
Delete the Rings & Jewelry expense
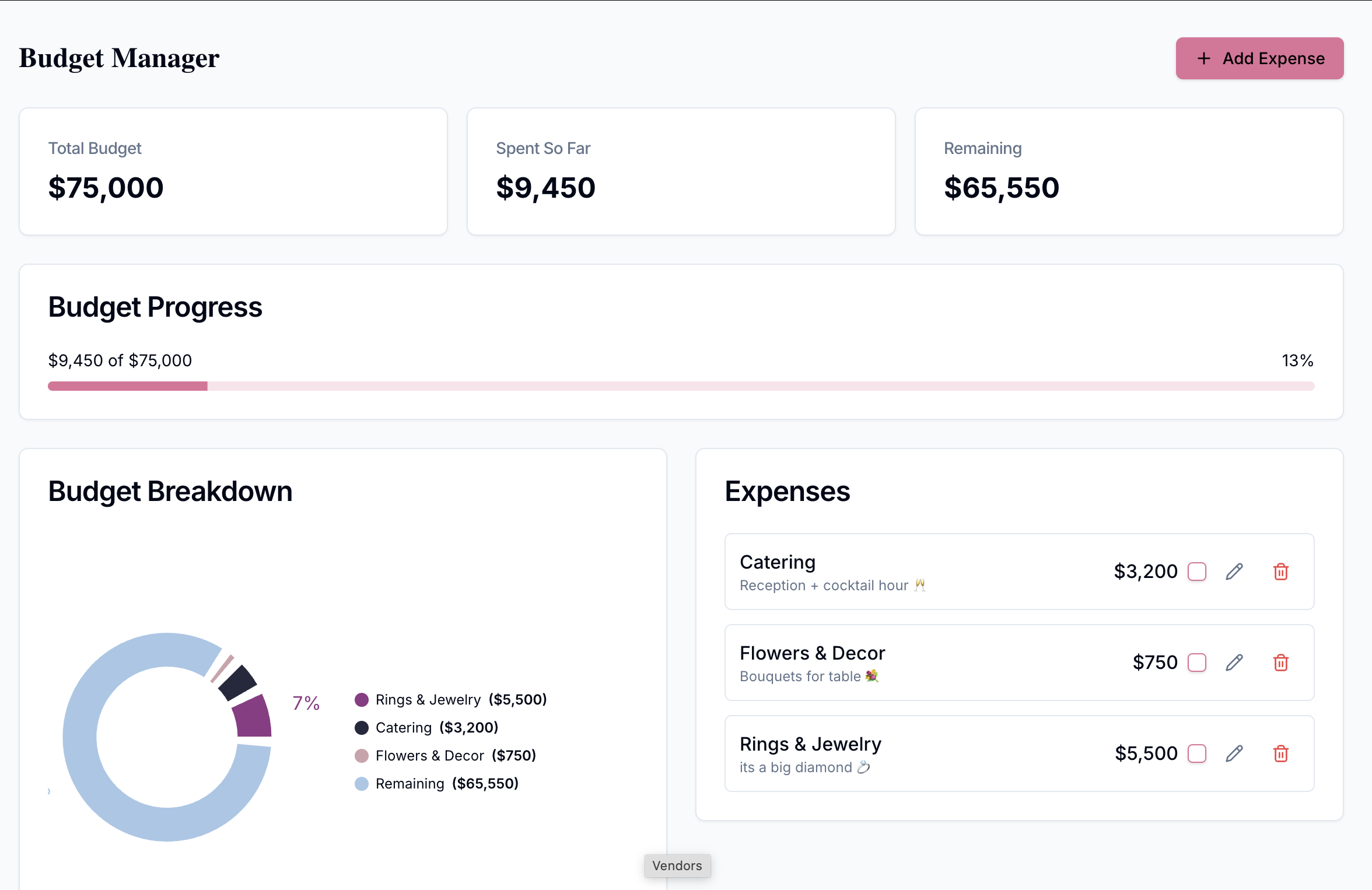pyautogui.click(x=1281, y=754)
